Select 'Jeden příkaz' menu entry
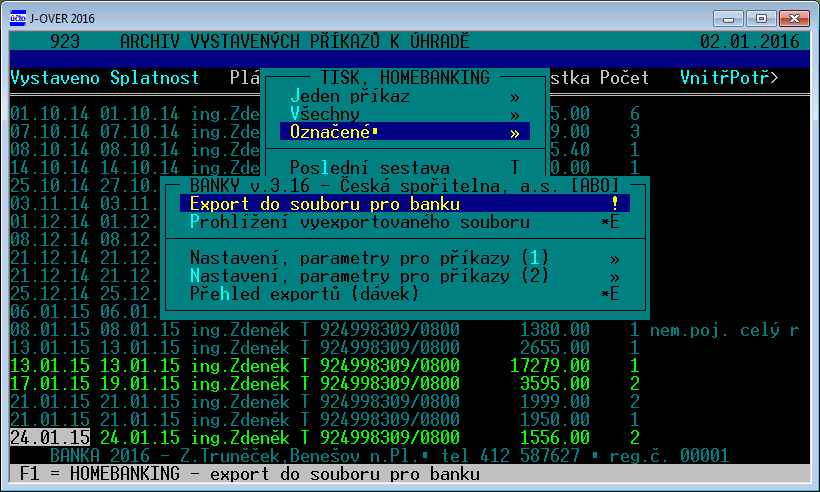The image size is (820, 492). pos(405,96)
